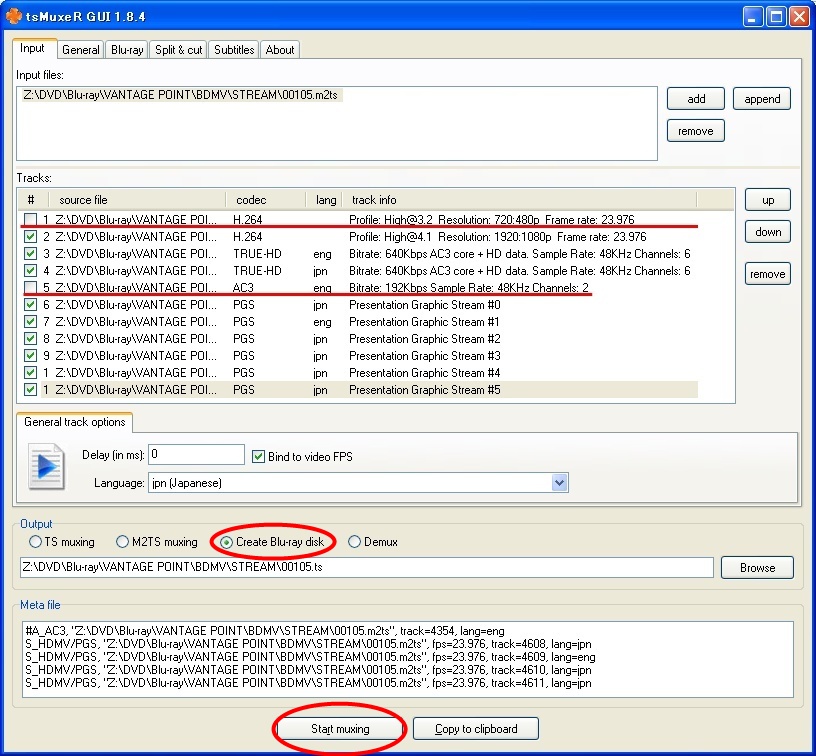Choose TS muxing output option
The image size is (816, 756).
35,542
